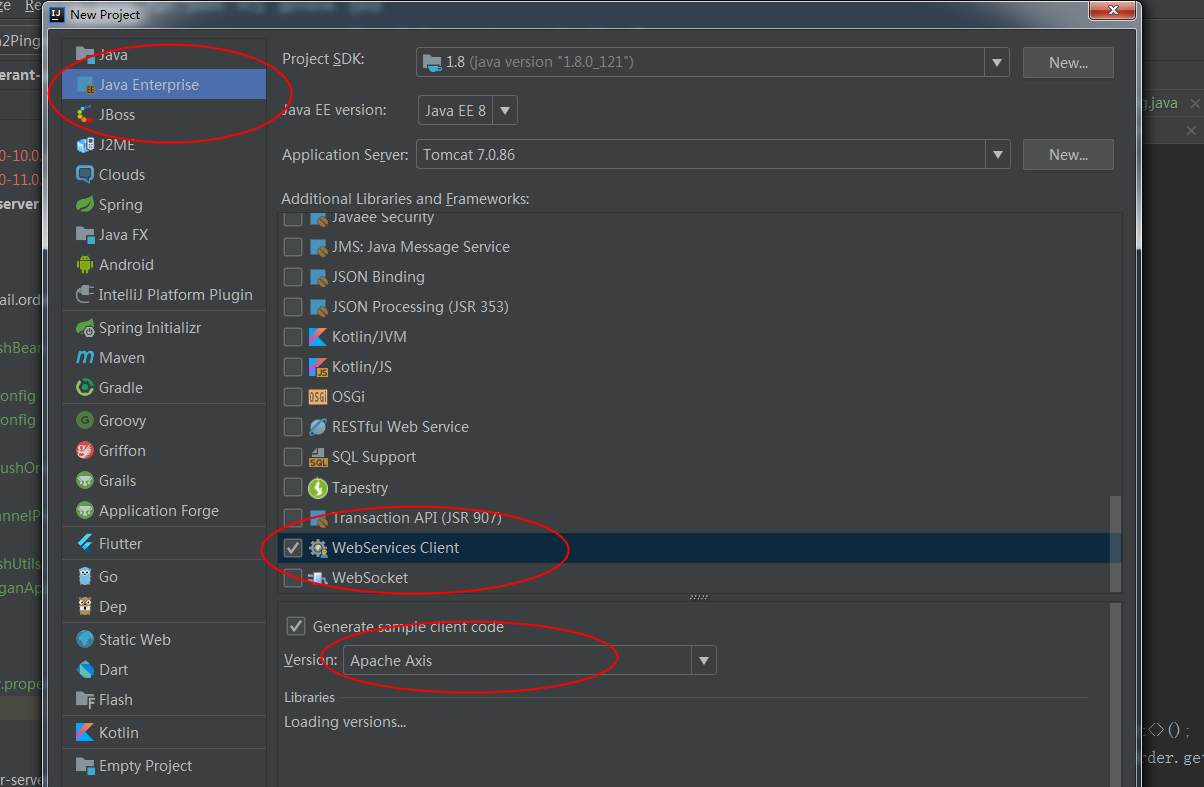Screen dimensions: 1204x787
Task: Check the SQL Support box
Action: coord(293,457)
